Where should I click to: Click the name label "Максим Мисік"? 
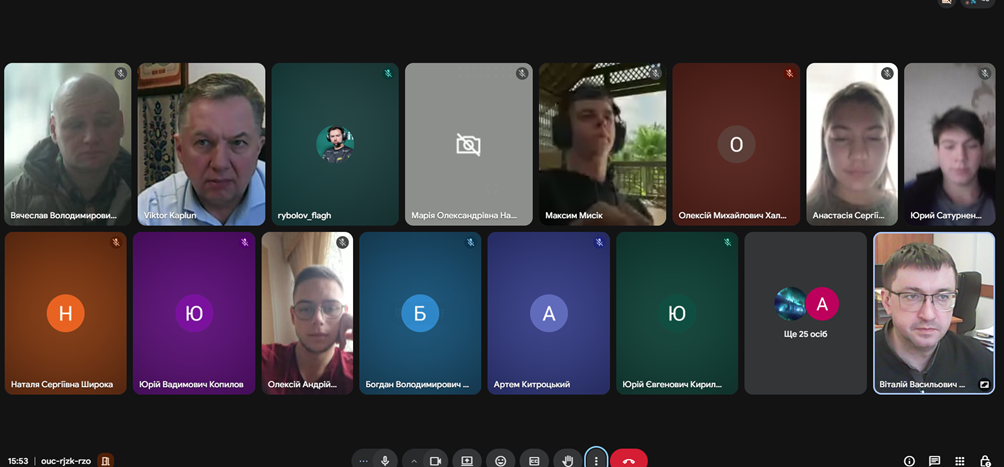click(x=574, y=216)
